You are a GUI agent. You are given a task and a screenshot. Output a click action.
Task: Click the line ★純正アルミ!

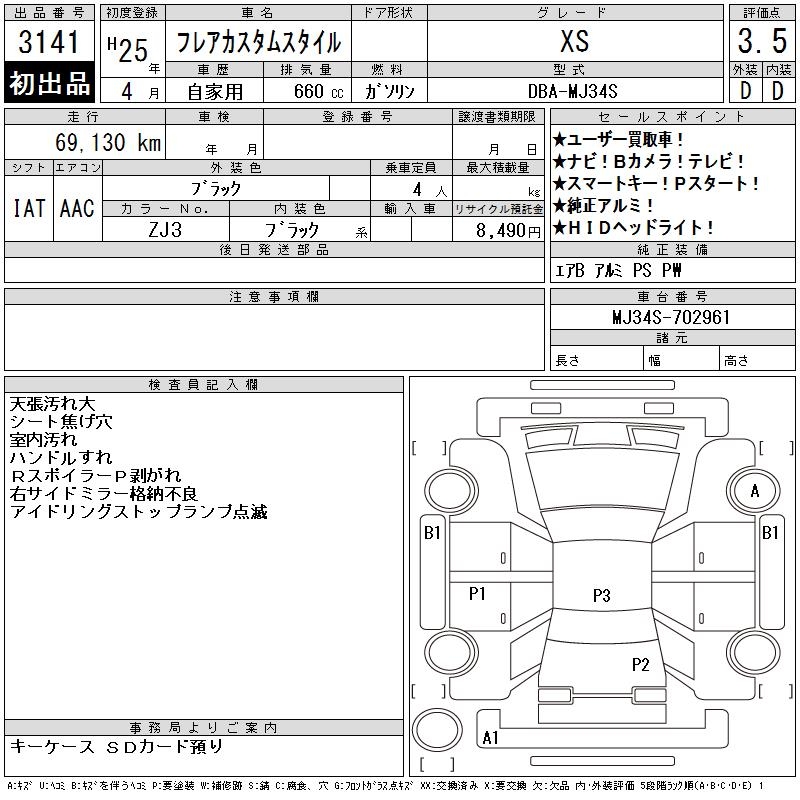click(603, 205)
